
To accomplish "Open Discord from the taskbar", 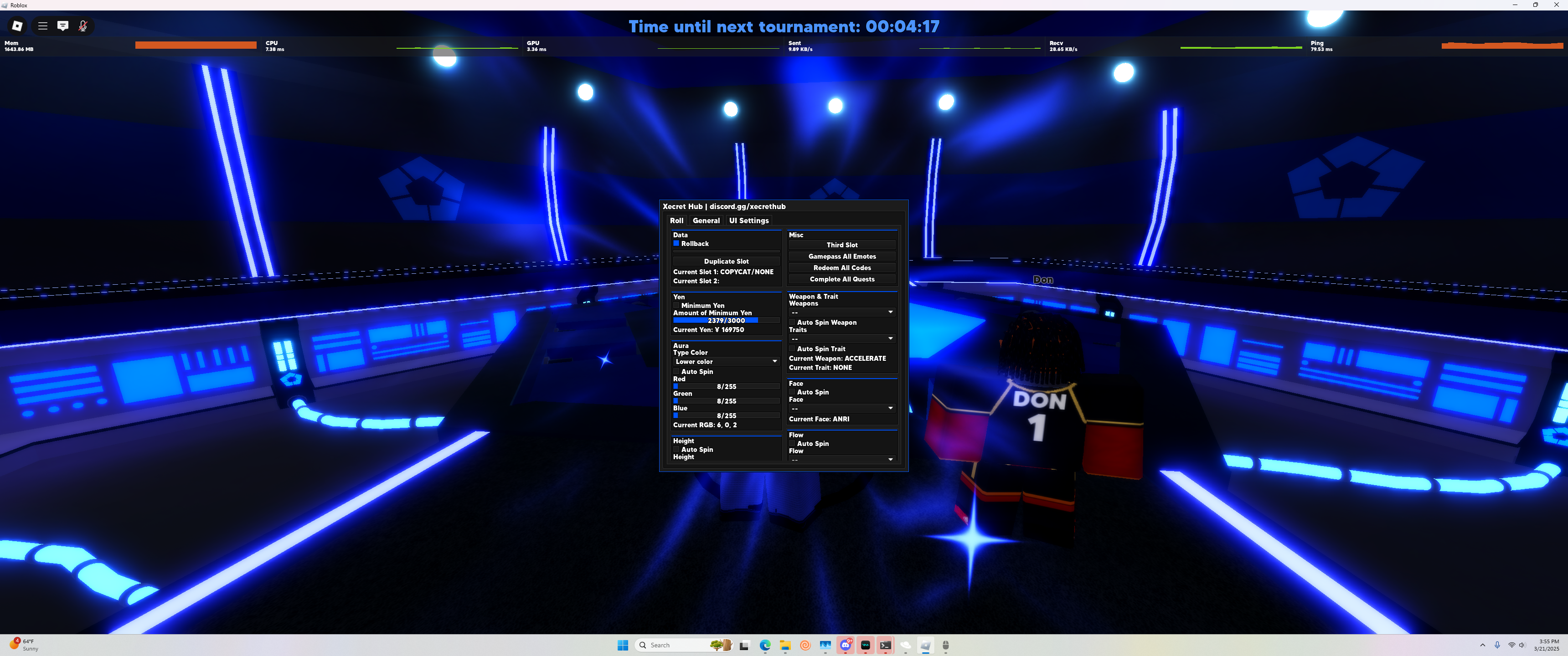I will coord(845,645).
